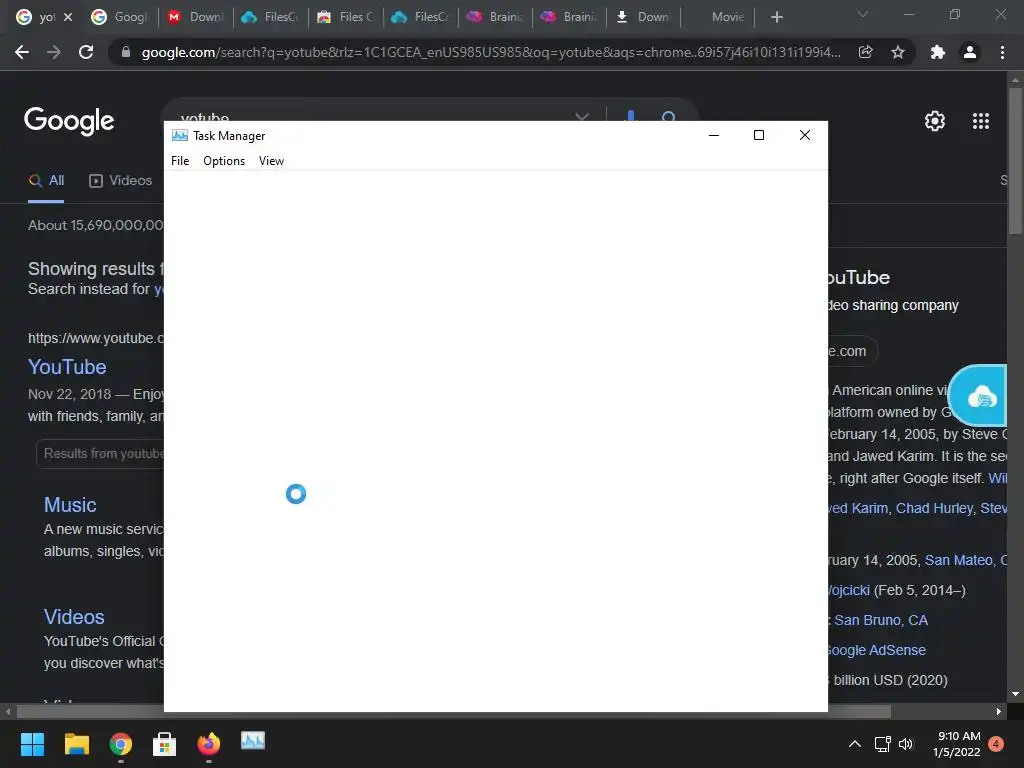Viewport: 1024px width, 768px height.
Task: Open the Chrome three-dot menu
Action: click(1002, 52)
